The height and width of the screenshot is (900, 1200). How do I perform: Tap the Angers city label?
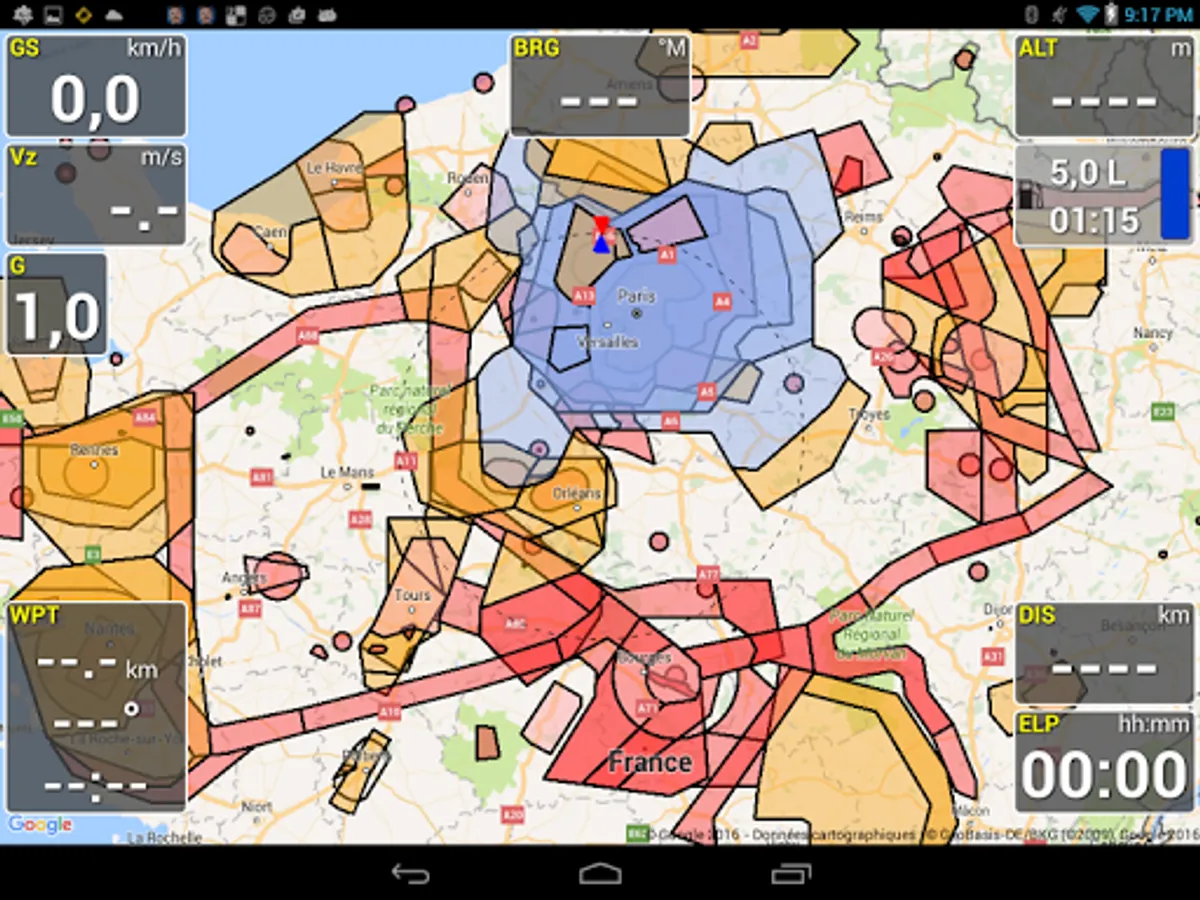(245, 577)
